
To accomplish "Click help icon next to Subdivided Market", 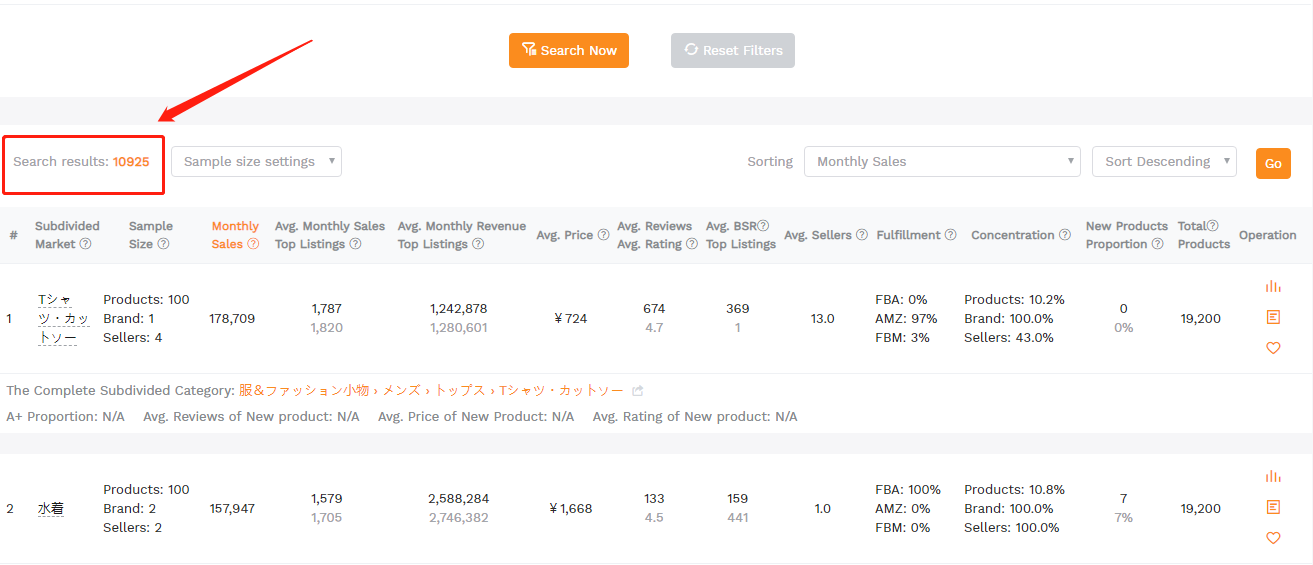I will pos(86,244).
